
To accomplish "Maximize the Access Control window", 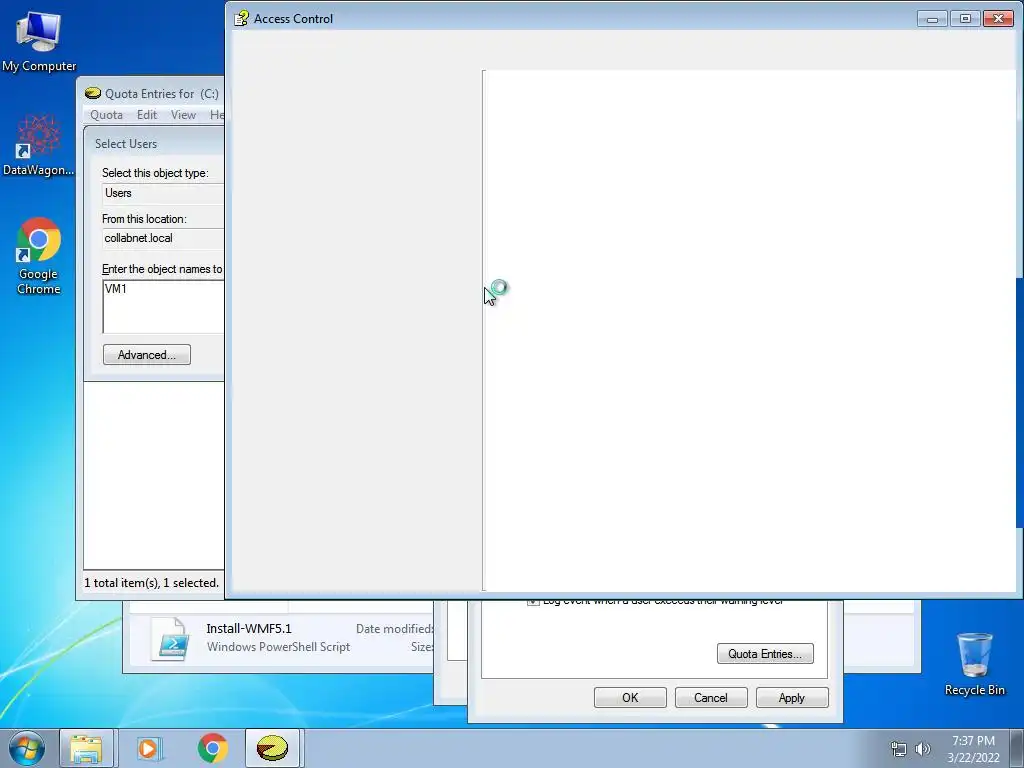I will pos(965,18).
